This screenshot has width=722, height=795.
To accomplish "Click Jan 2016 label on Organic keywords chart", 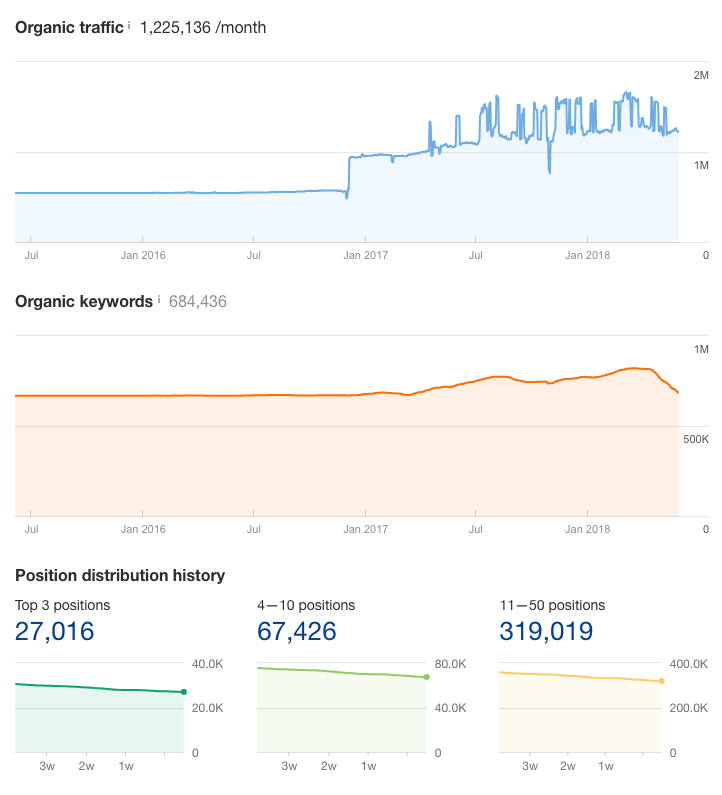I will click(143, 529).
